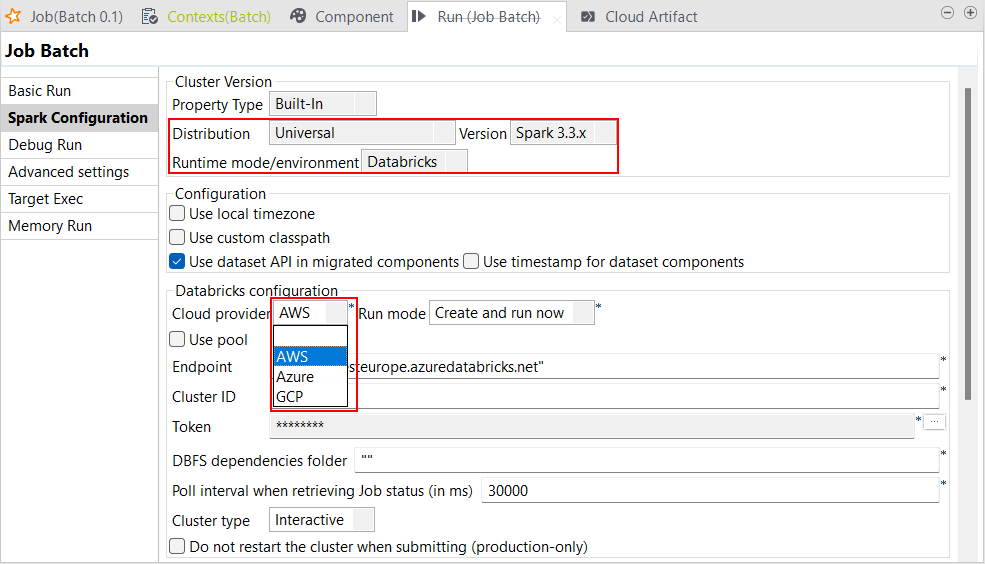Viewport: 985px width, 564px height.
Task: Click the Contexts(Batch) tab icon
Action: tap(150, 16)
